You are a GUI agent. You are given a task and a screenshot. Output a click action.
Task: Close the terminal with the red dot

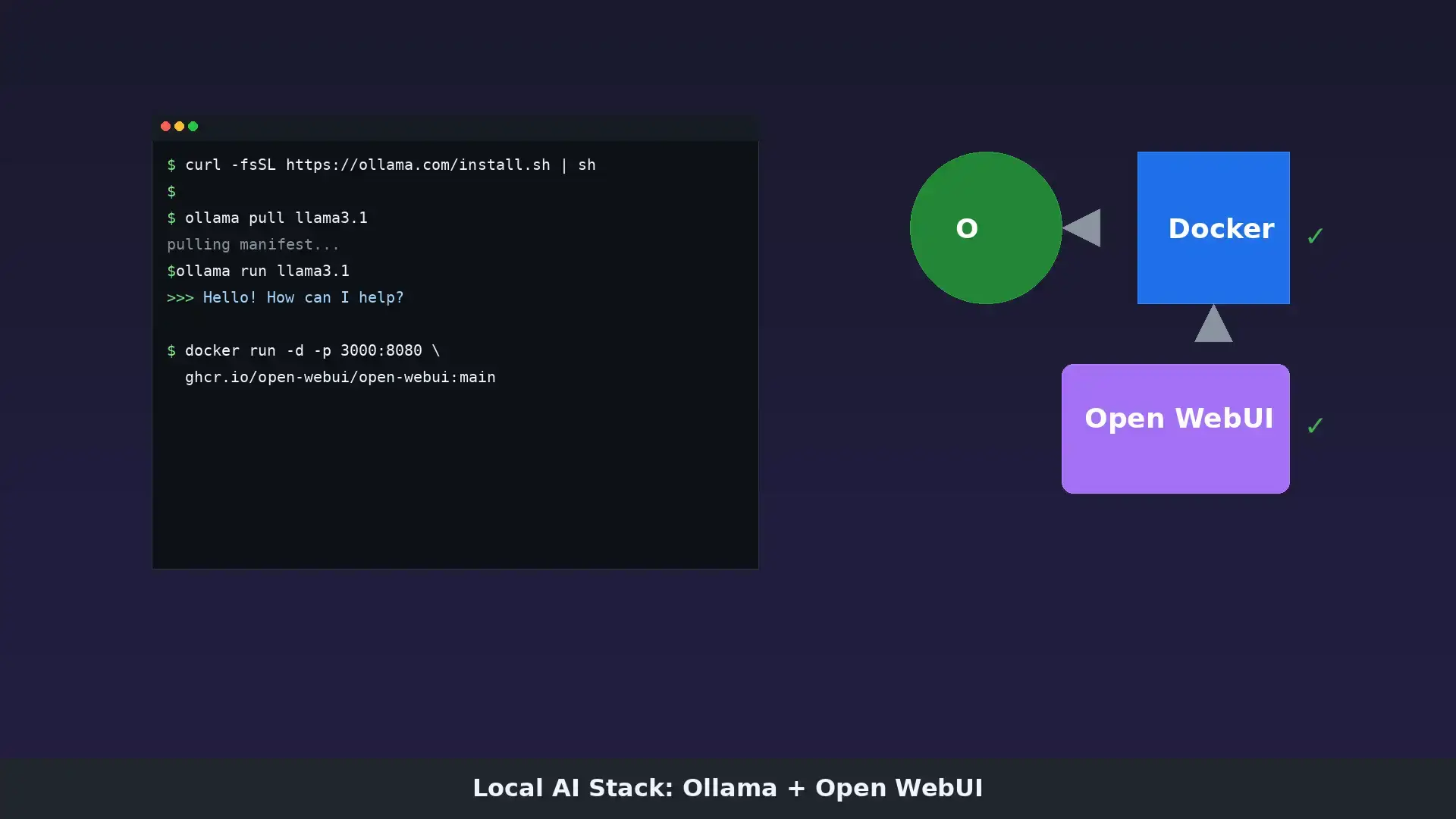click(x=165, y=126)
